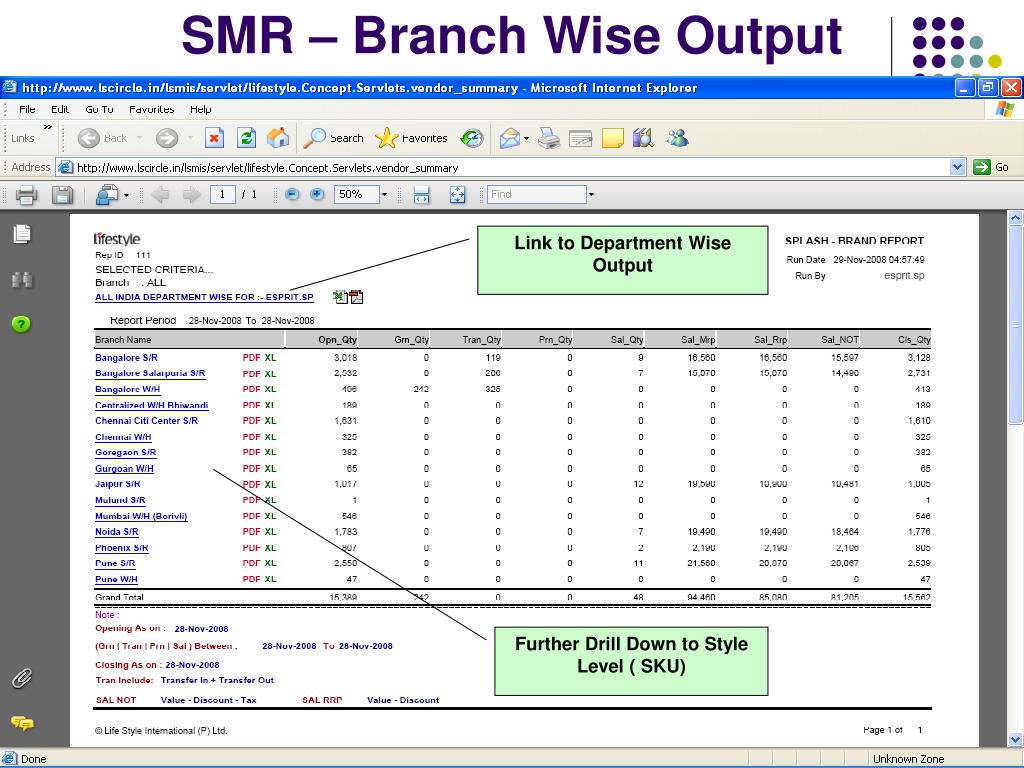The width and height of the screenshot is (1024, 768).
Task: Click the Forward navigation arrow
Action: tap(167, 138)
